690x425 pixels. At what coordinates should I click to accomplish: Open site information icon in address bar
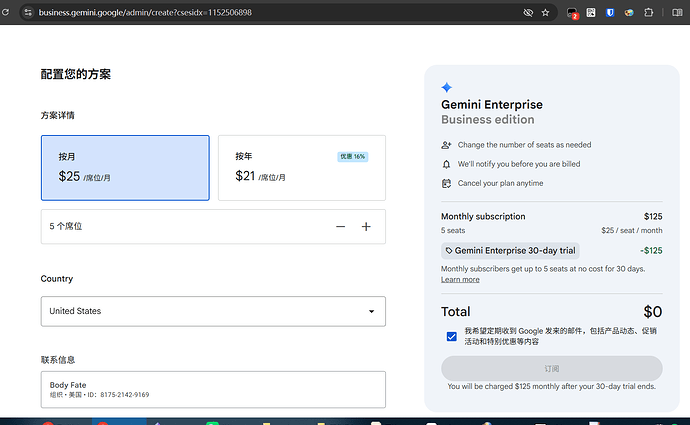click(28, 12)
